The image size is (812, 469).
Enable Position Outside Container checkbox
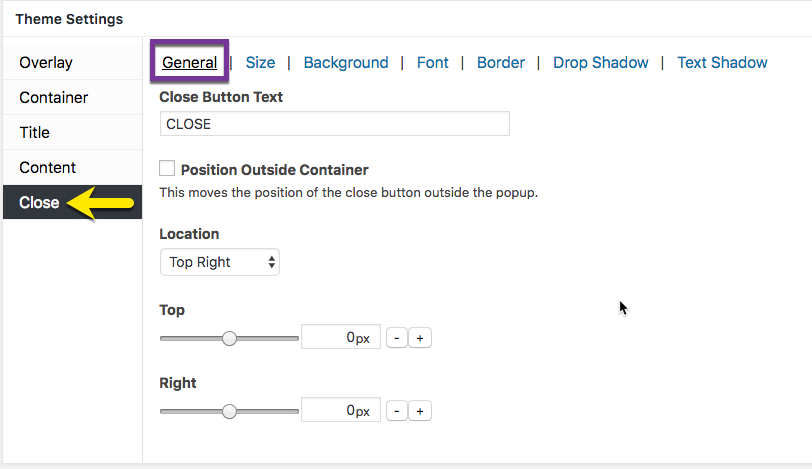point(167,169)
